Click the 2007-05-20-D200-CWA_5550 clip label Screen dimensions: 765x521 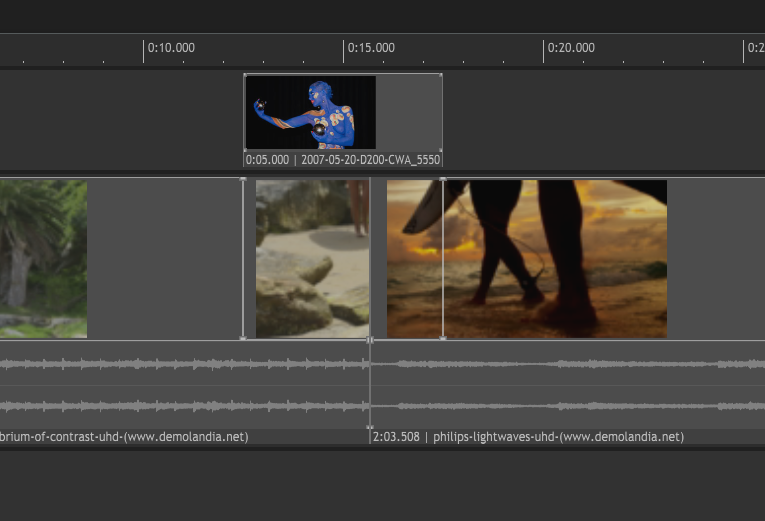click(x=371, y=160)
